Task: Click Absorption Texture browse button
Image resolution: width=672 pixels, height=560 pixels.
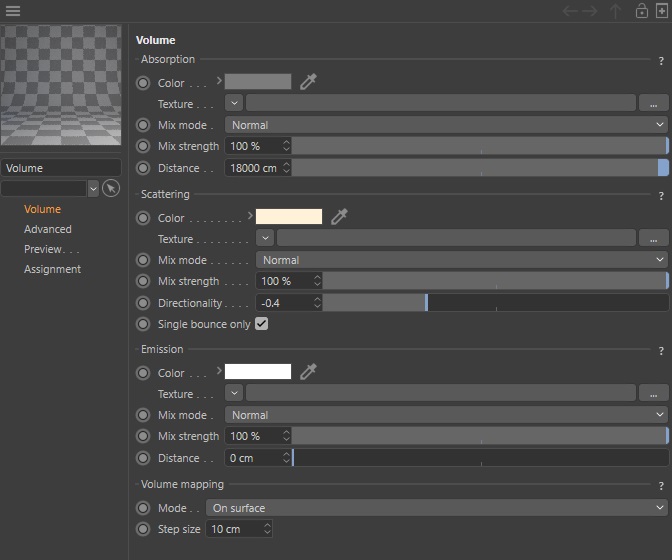Action: tap(654, 103)
